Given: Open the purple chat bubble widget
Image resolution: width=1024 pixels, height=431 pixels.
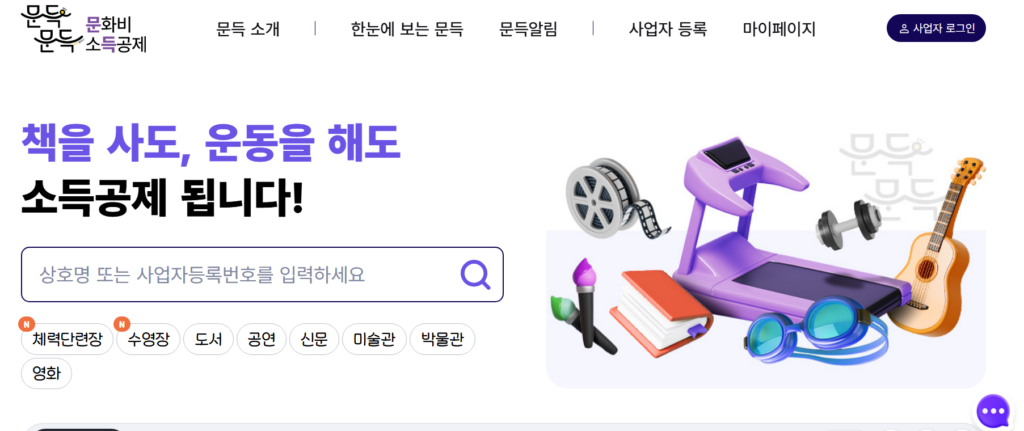Looking at the screenshot, I should [993, 411].
